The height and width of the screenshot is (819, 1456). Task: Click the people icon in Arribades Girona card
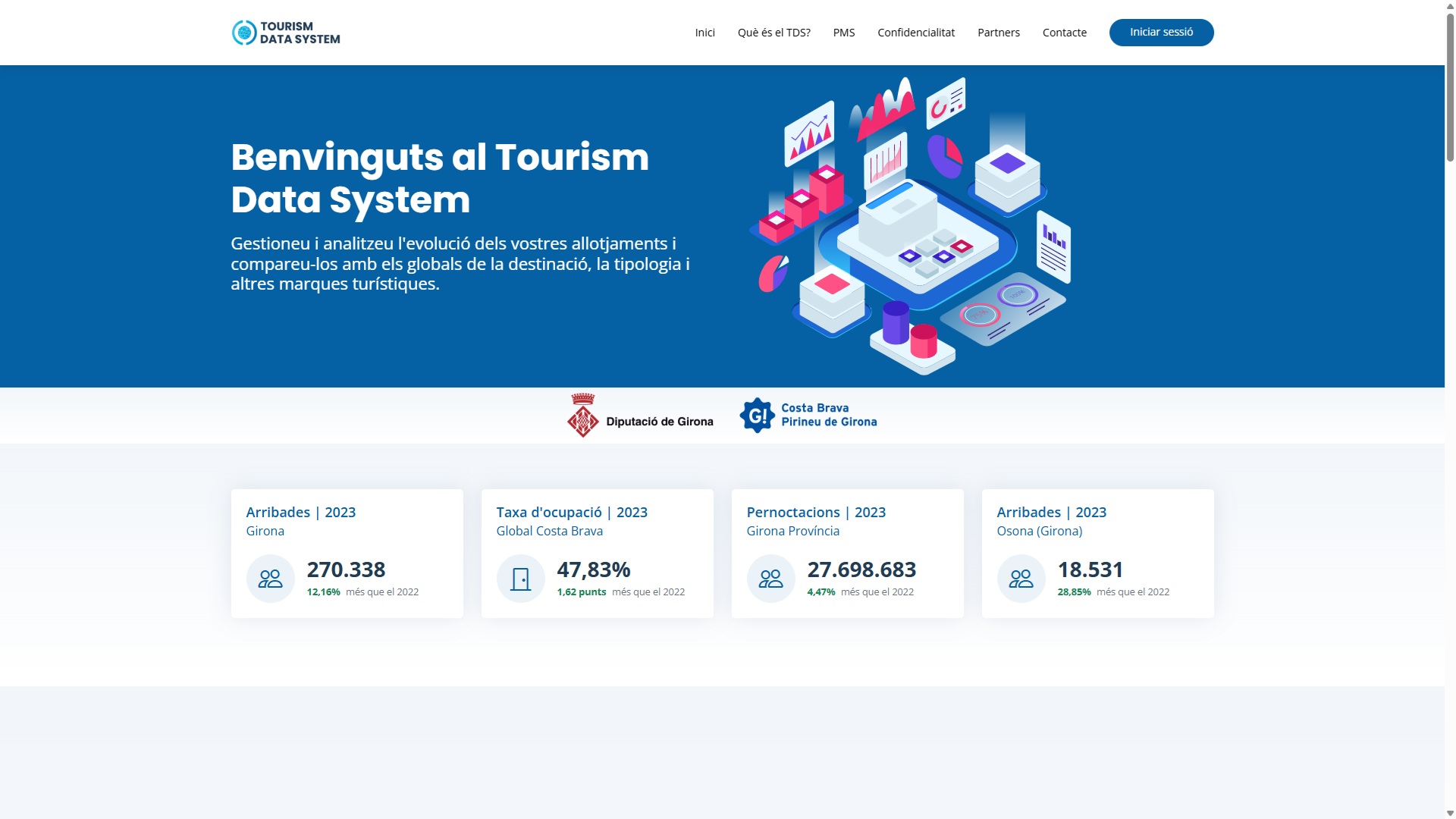pyautogui.click(x=270, y=579)
